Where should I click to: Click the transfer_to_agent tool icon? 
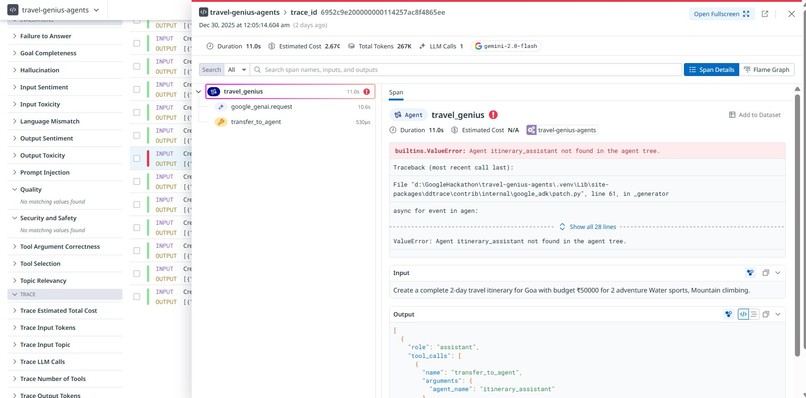tap(221, 122)
